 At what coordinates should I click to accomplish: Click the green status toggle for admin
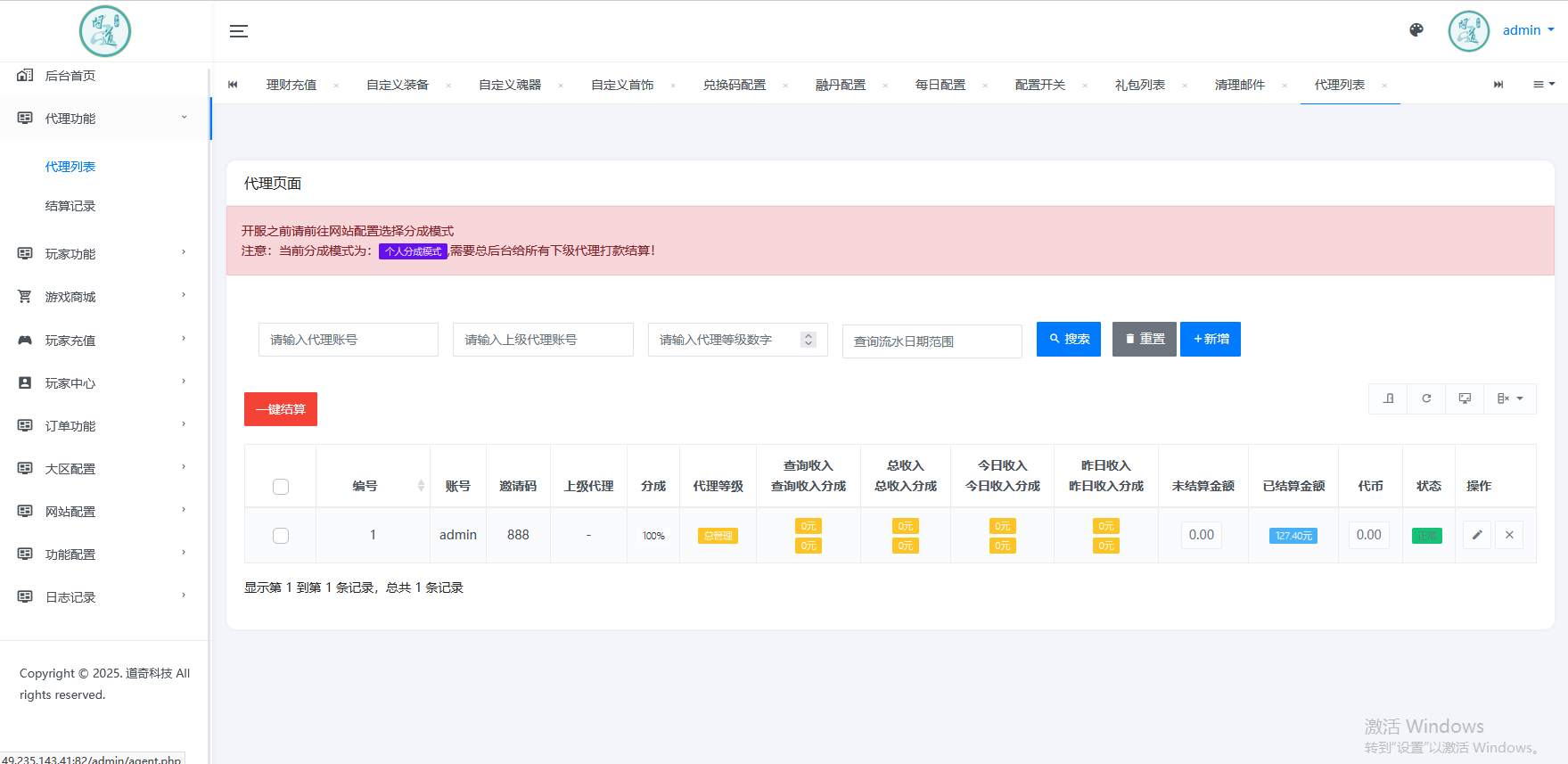click(x=1426, y=536)
